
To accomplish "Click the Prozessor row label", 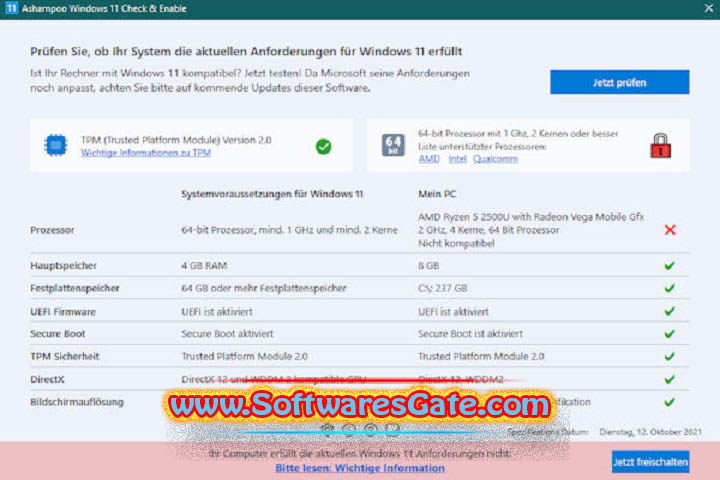I will [x=52, y=230].
